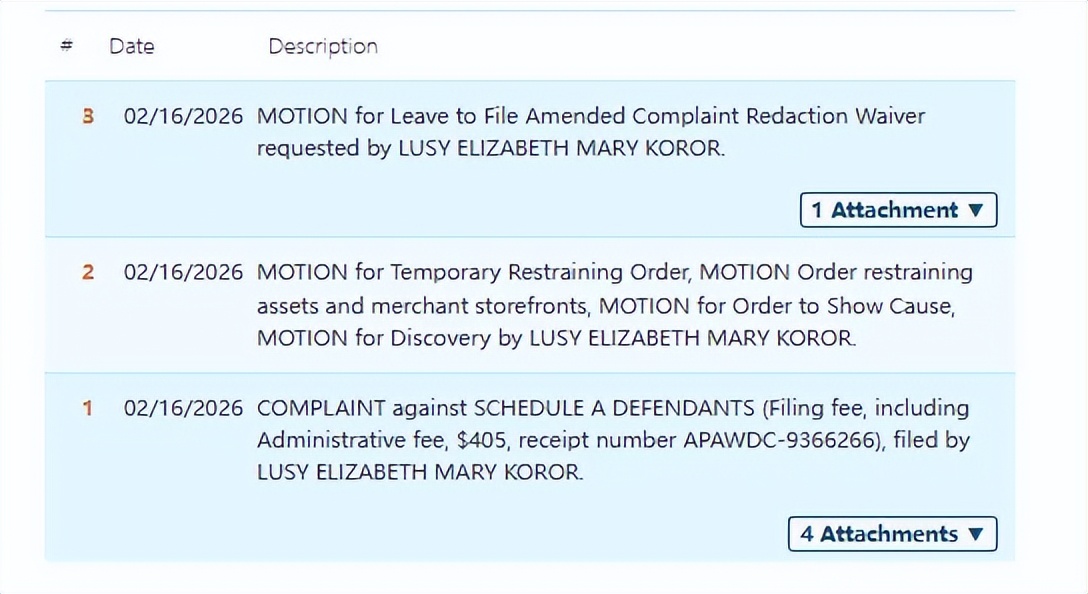This screenshot has height=594, width=1088.
Task: Expand the 1 Attachment dropdown
Action: pyautogui.click(x=898, y=210)
